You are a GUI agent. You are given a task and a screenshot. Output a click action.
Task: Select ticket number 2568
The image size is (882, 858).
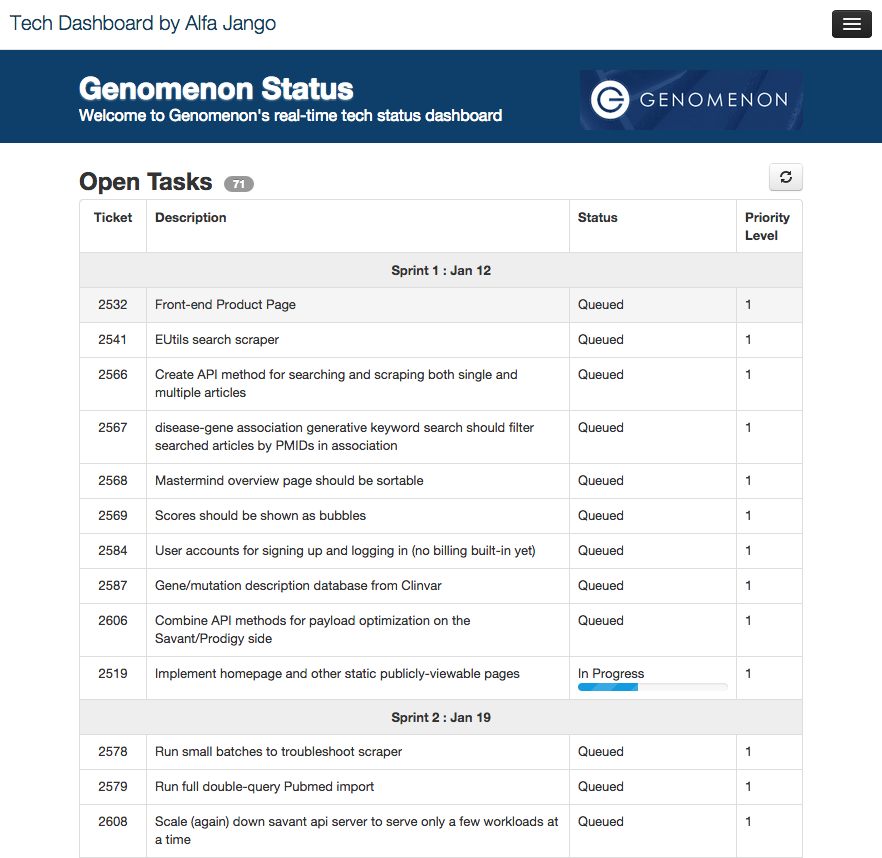pyautogui.click(x=112, y=480)
